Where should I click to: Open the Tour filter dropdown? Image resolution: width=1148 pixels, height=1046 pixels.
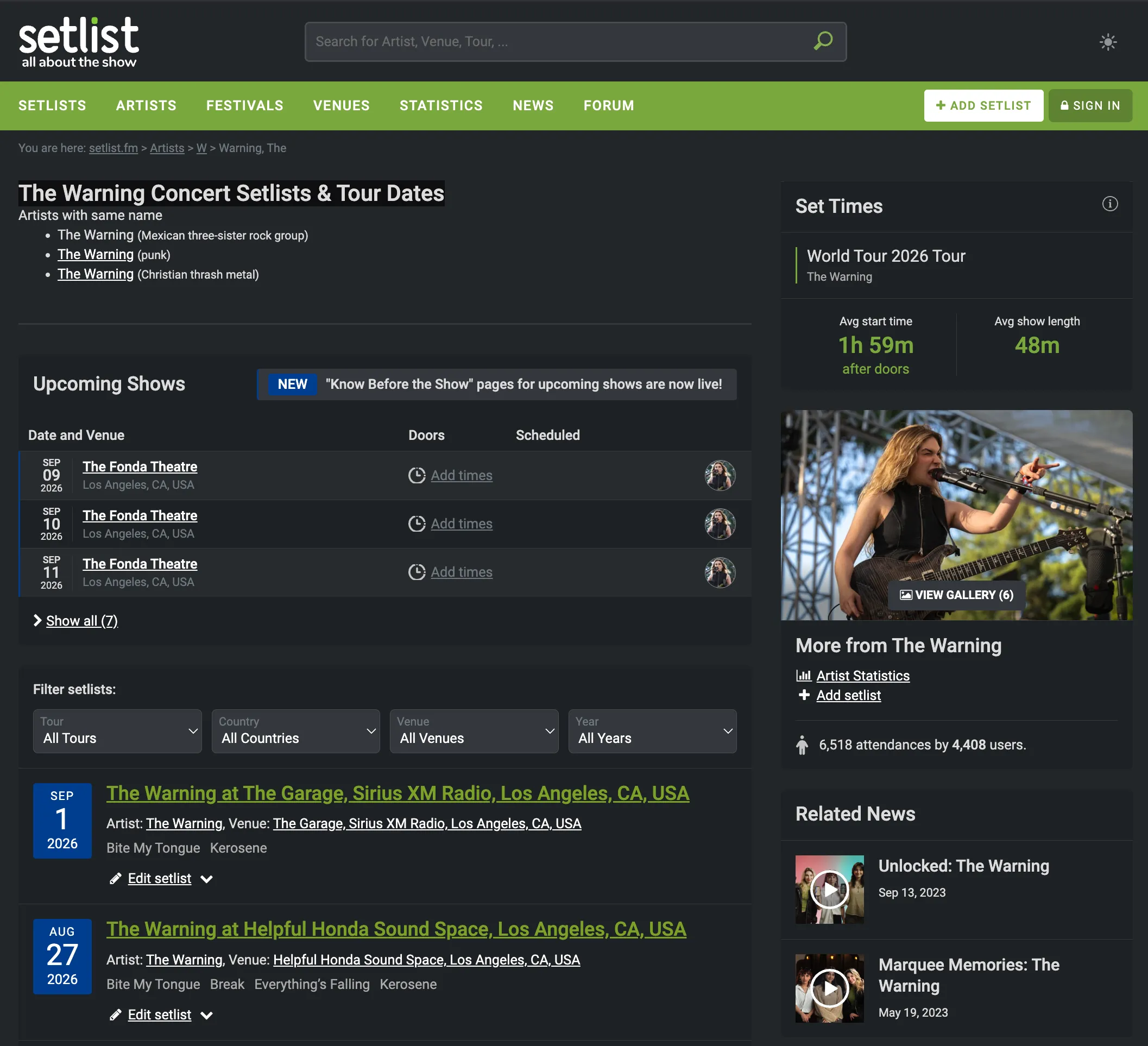pyautogui.click(x=117, y=731)
